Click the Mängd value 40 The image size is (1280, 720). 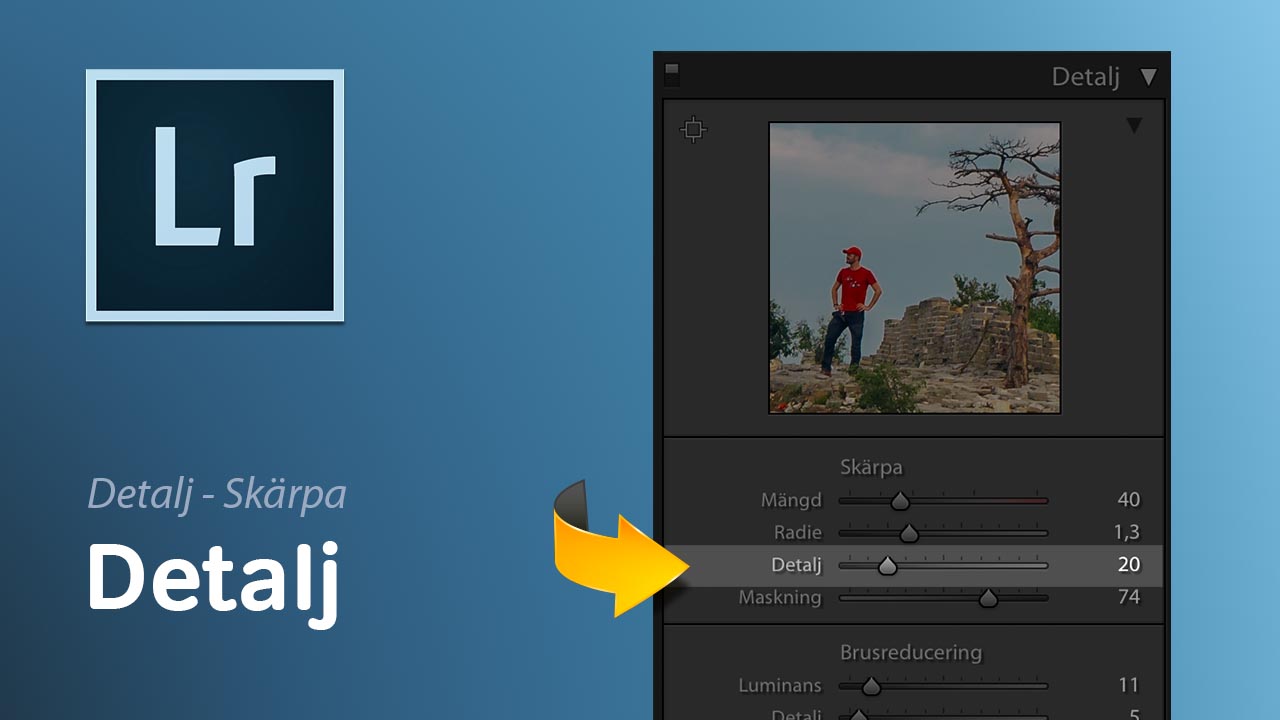(x=1129, y=500)
